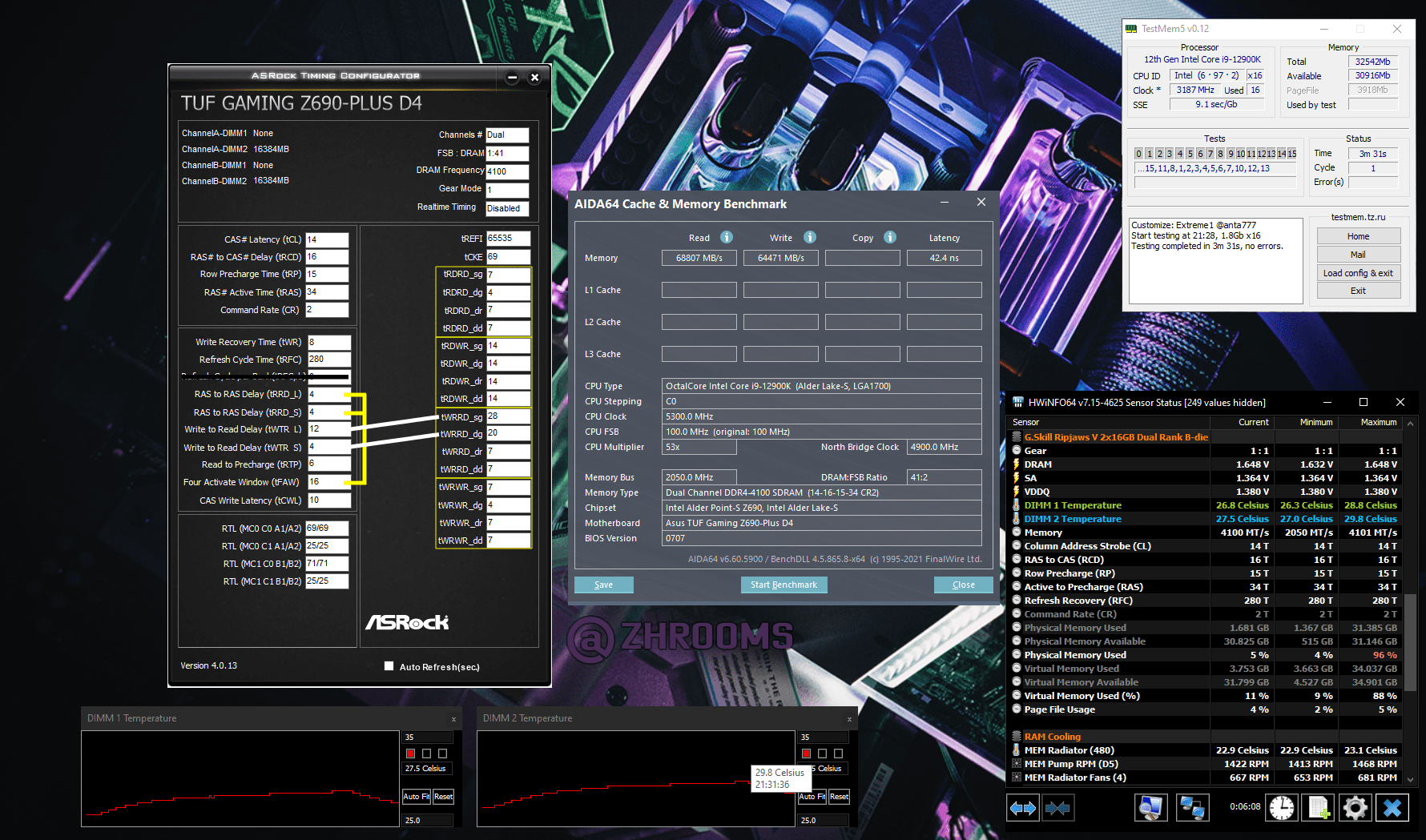This screenshot has width=1426, height=840.
Task: Click Start Benchmark in AIDA64
Action: [x=783, y=585]
